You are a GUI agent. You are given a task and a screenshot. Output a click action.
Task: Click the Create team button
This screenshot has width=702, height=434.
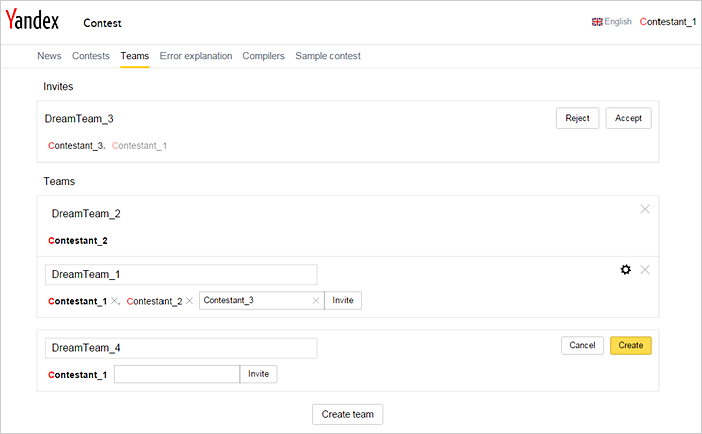(347, 414)
